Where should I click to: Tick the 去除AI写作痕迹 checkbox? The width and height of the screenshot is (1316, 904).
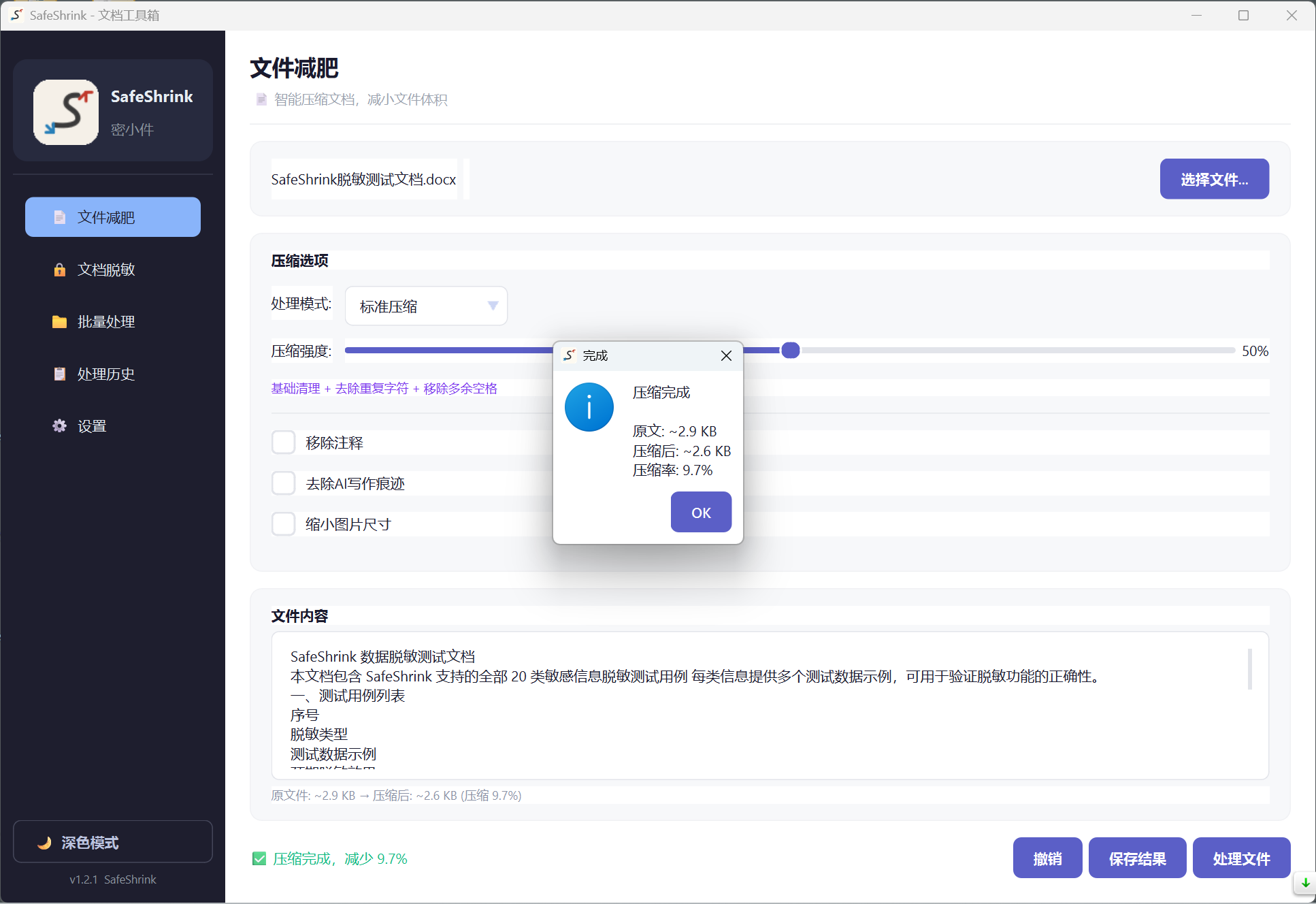tap(284, 483)
